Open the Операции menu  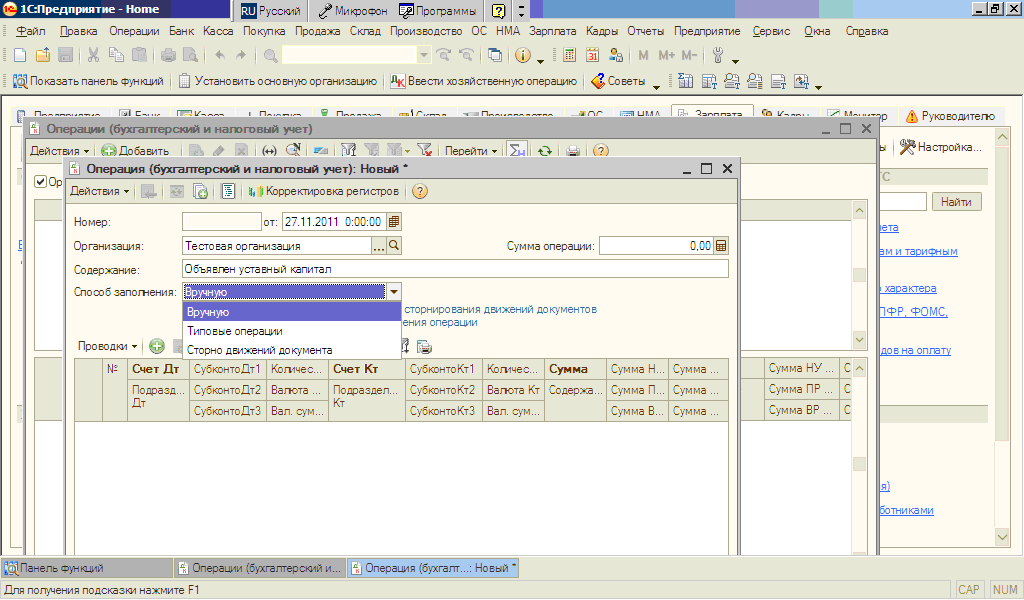(134, 31)
